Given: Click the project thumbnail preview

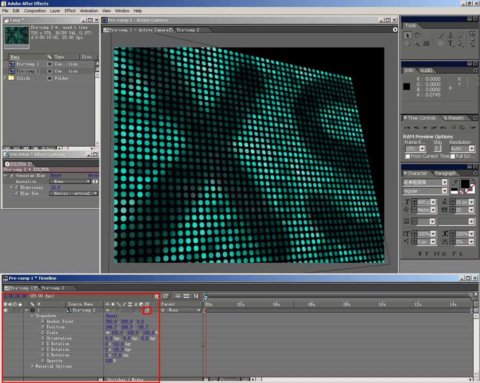Looking at the screenshot, I should [x=17, y=36].
